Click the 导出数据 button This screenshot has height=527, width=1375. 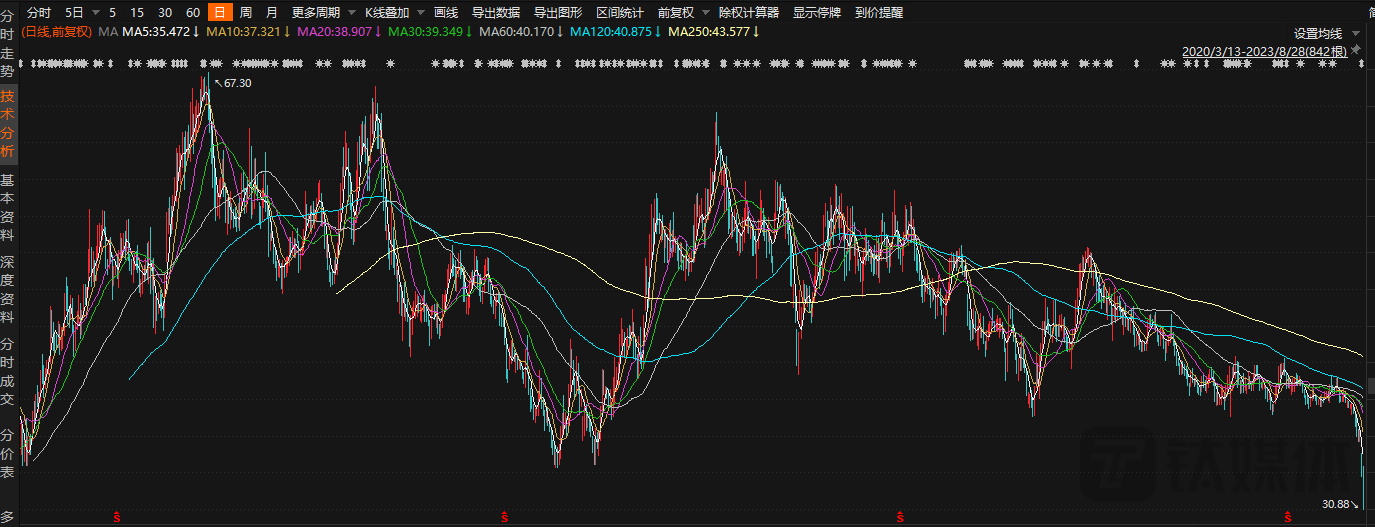point(495,13)
